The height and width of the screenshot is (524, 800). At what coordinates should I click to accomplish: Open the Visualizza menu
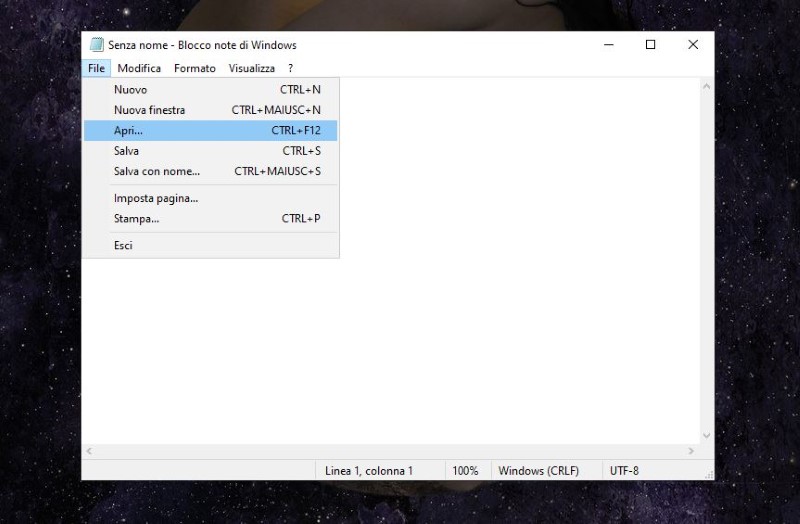tap(251, 68)
